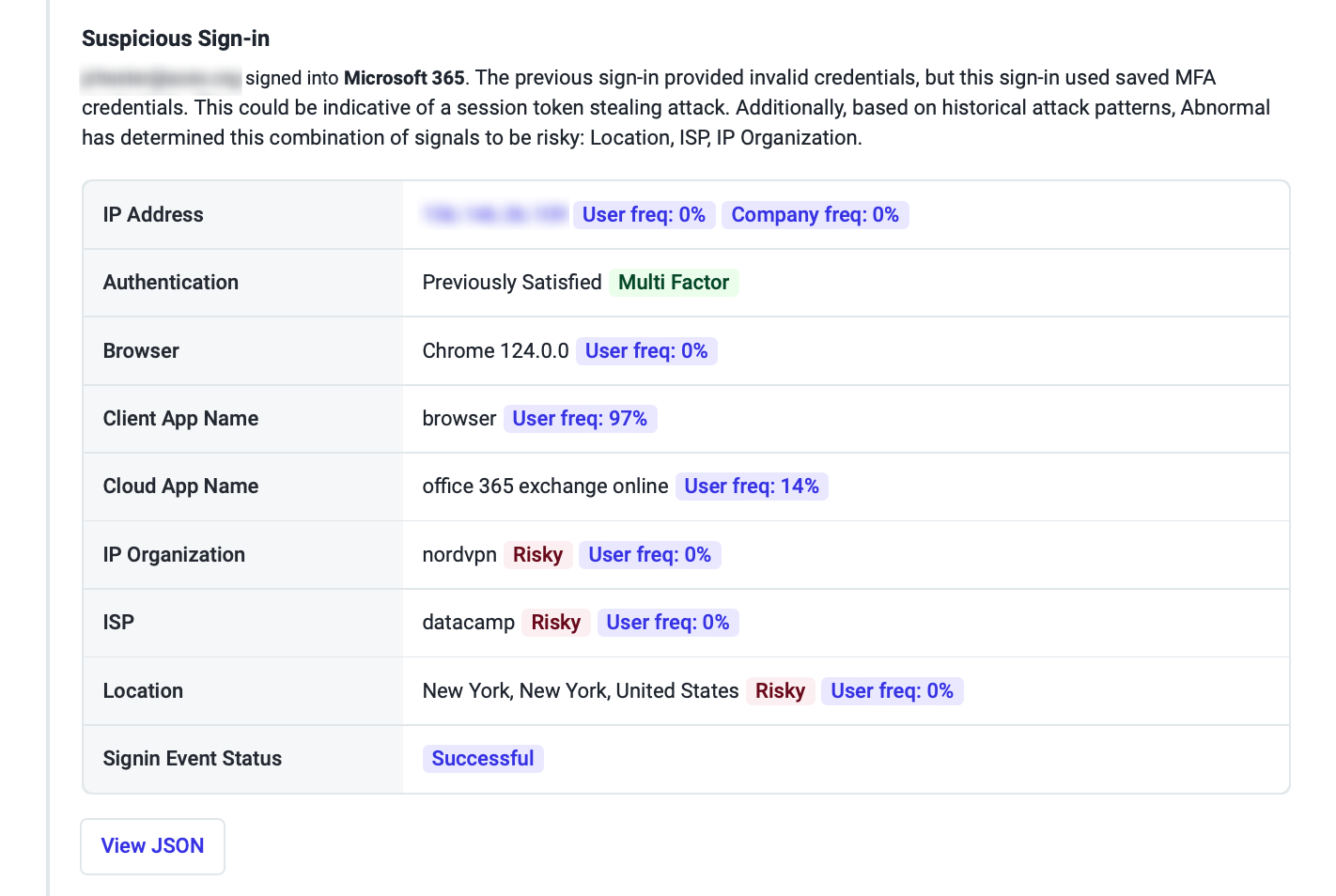Click the User freq: 14% badge
This screenshot has width=1336, height=896.
click(752, 487)
